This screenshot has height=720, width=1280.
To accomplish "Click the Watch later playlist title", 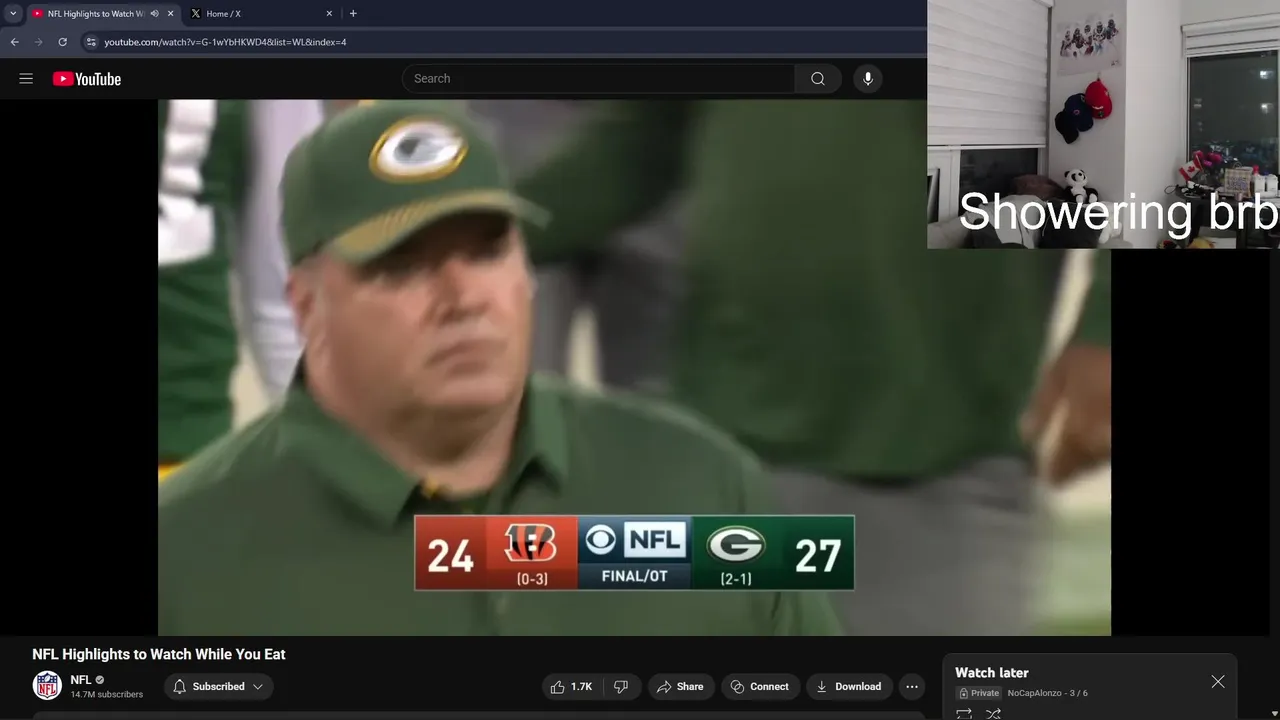I will (992, 673).
